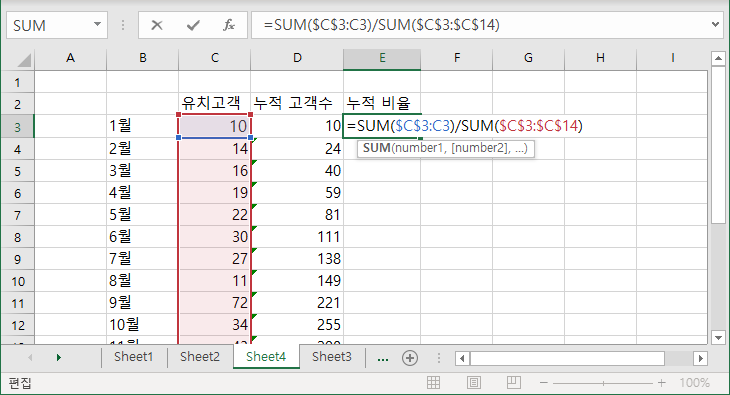Select row 2 header
Viewport: 730px width, 395px height.
(18, 104)
